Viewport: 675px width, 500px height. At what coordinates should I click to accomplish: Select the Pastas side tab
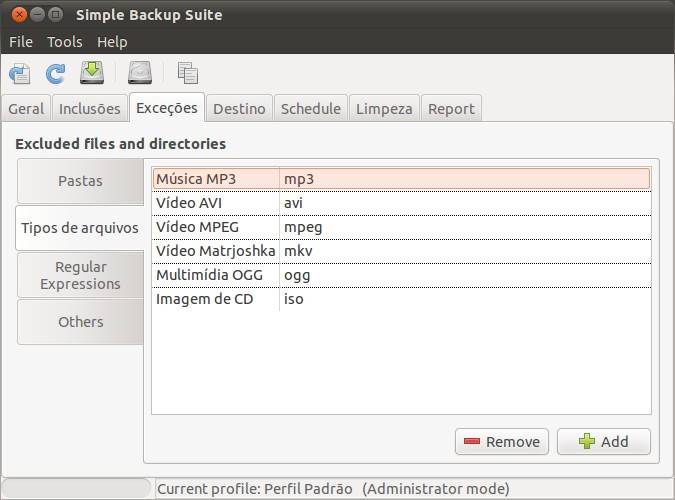[x=81, y=181]
